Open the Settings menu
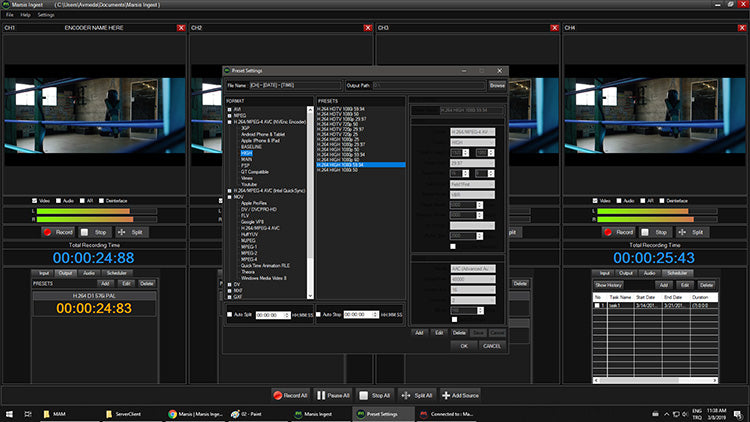Screen dimensions: 750x422 click(x=46, y=15)
